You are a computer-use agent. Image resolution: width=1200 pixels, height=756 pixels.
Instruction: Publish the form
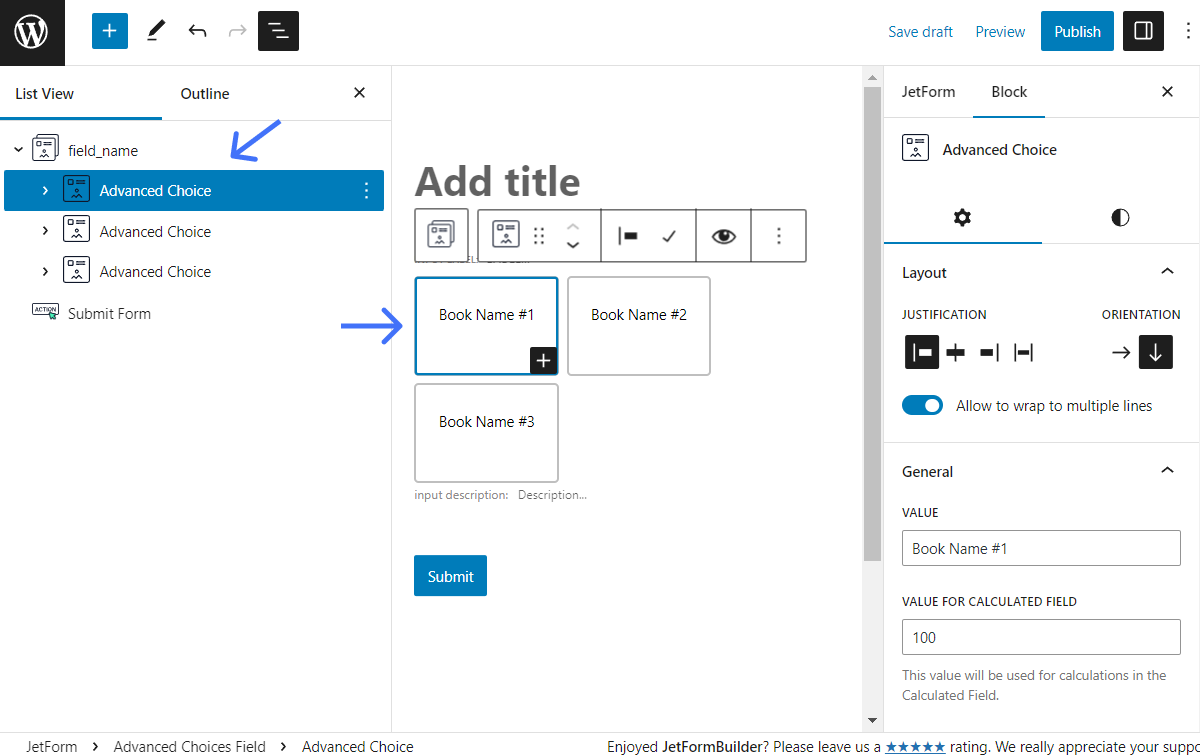pos(1077,31)
